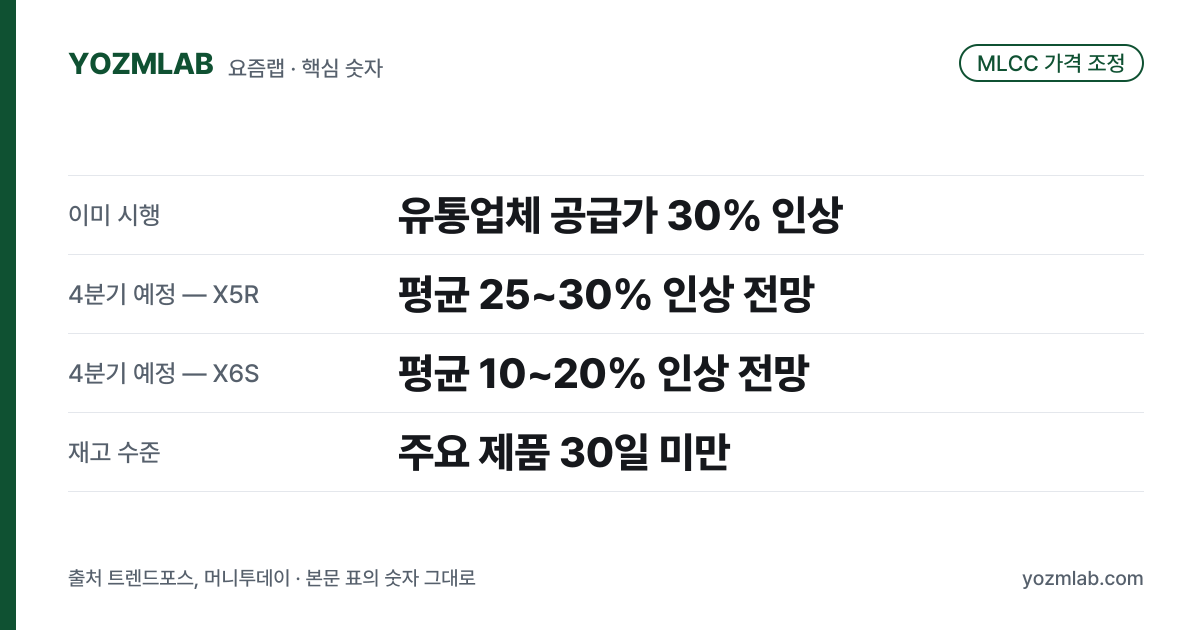Click the green vertical accent bar
Image resolution: width=1200 pixels, height=630 pixels.
pos(8,315)
